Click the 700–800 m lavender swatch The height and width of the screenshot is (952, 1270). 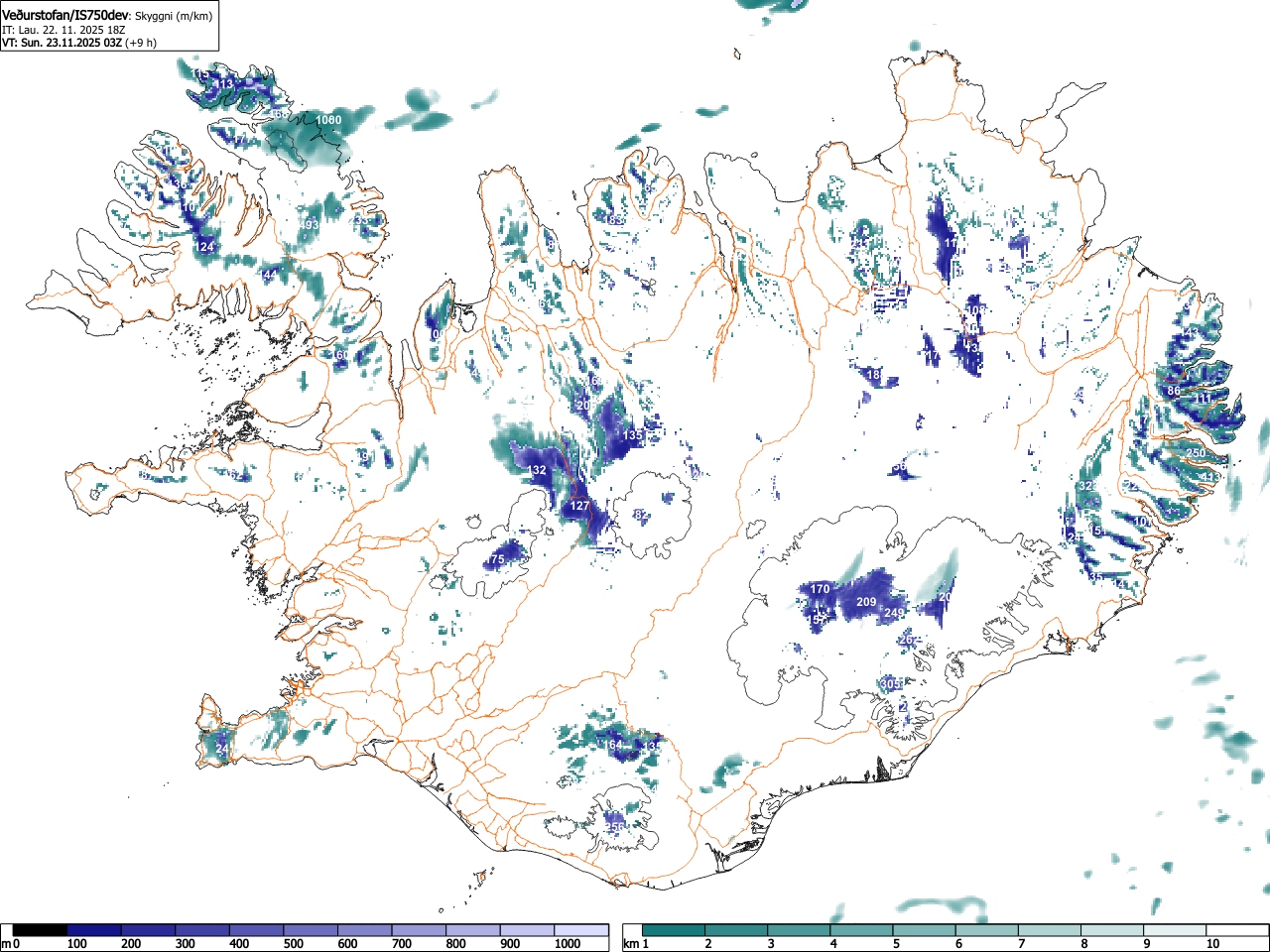click(x=419, y=930)
